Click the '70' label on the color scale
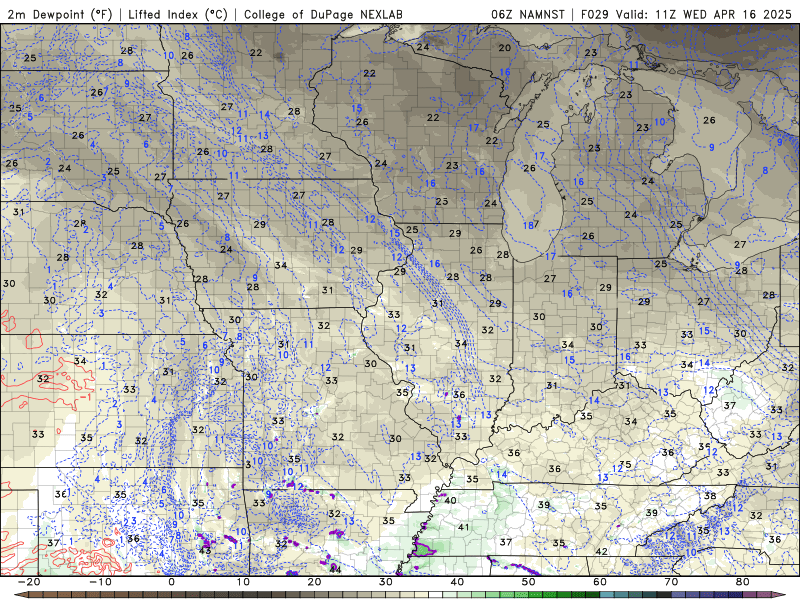The width and height of the screenshot is (800, 600). [x=671, y=582]
